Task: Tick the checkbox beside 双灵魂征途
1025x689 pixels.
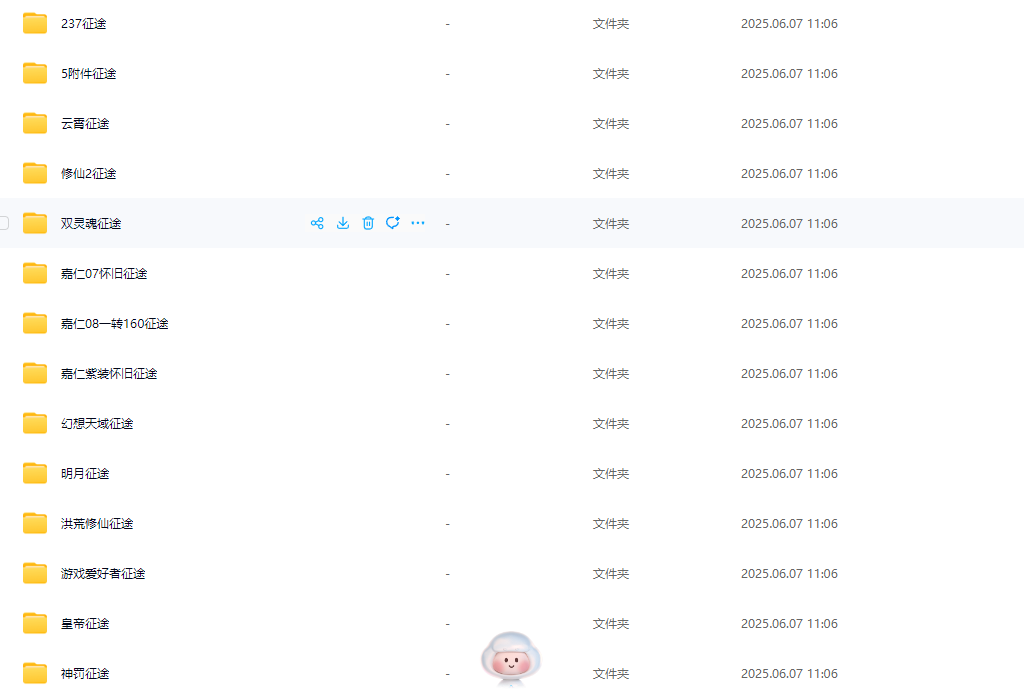Action: 4,223
